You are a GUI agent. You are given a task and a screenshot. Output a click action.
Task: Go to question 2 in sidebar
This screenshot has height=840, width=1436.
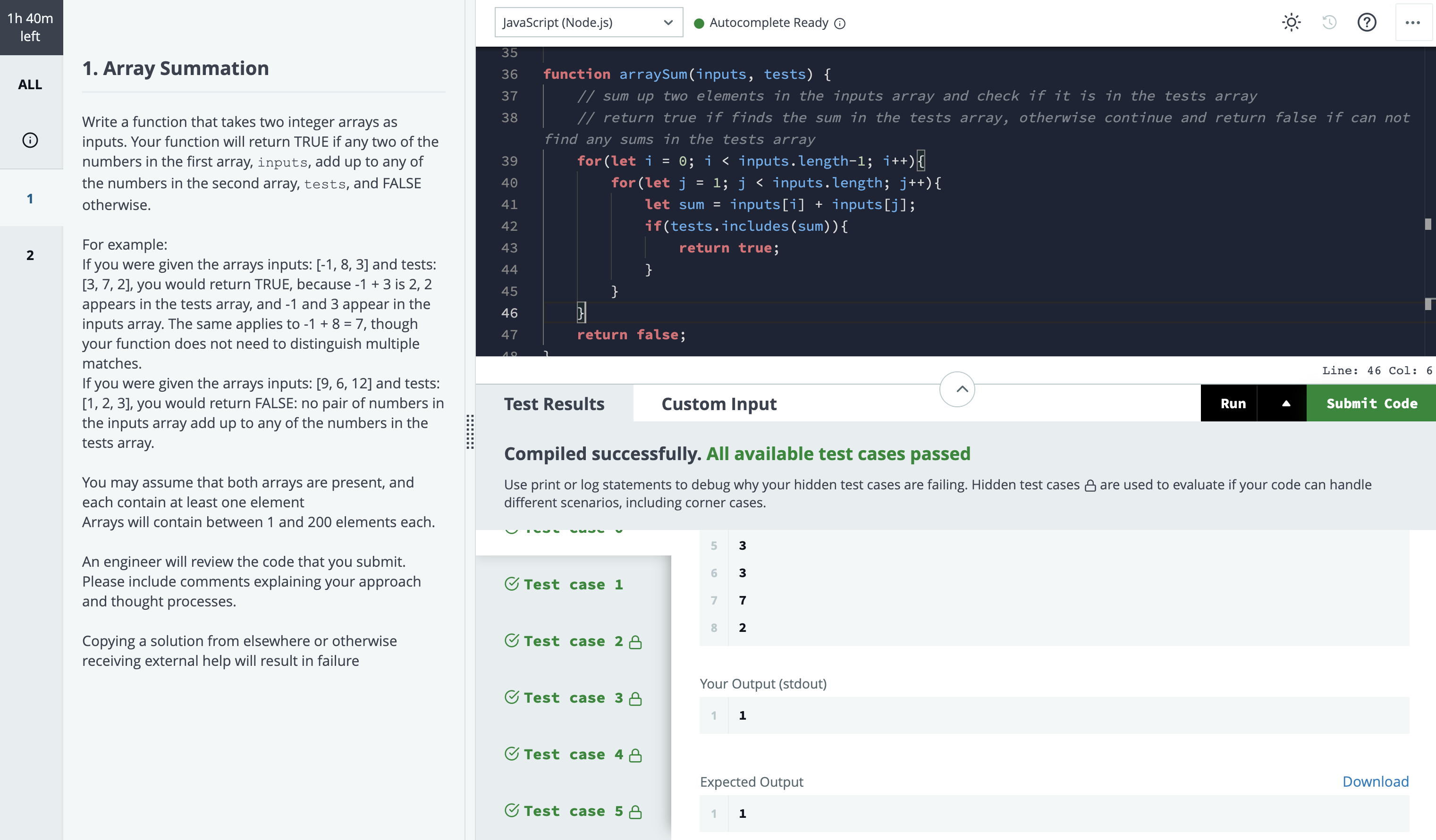tap(30, 255)
